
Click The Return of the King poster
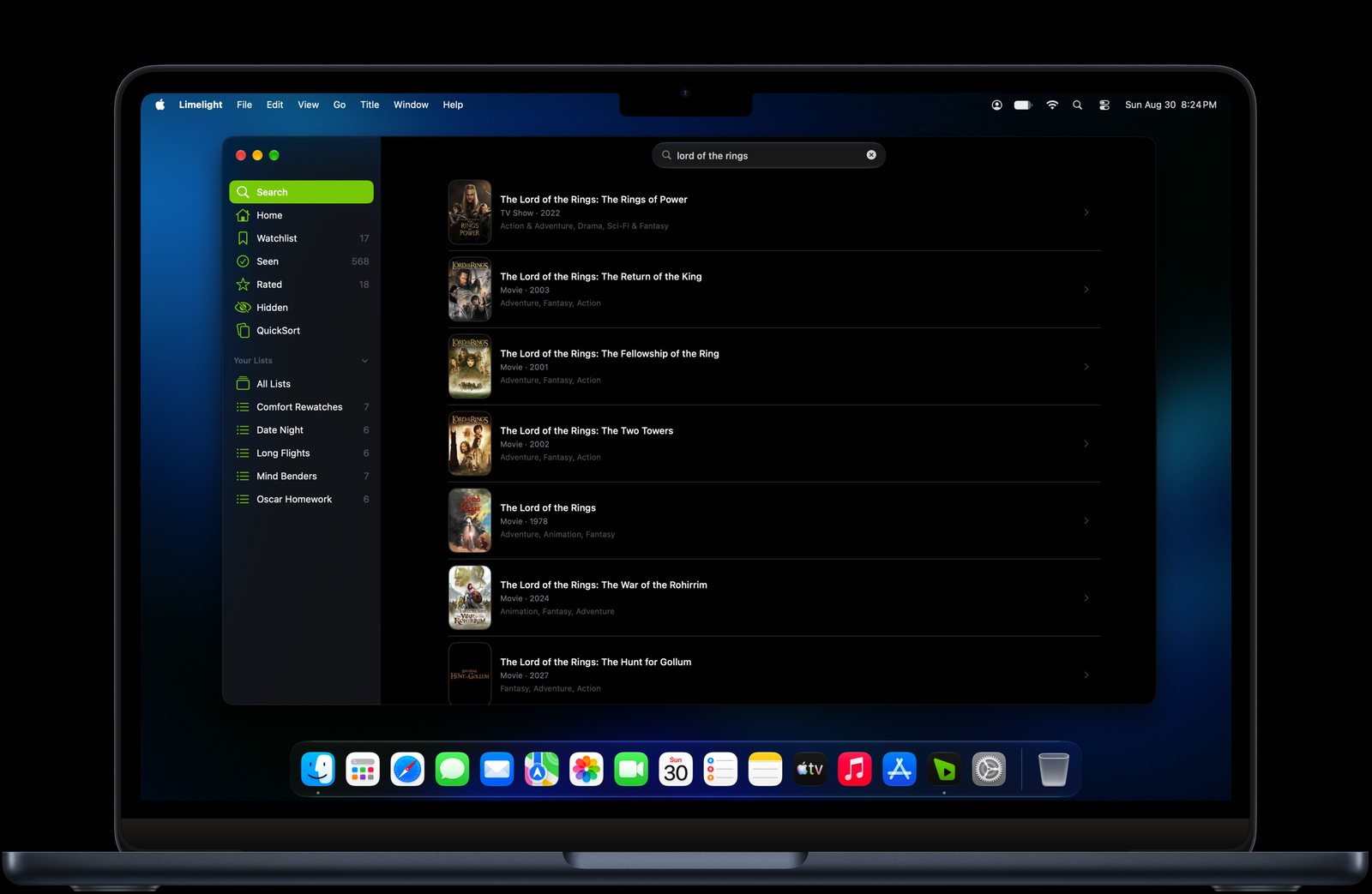(470, 290)
